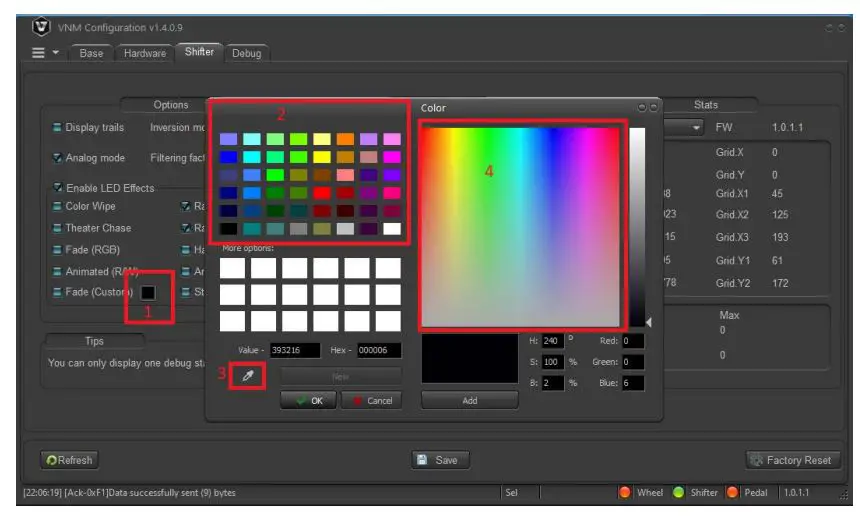The height and width of the screenshot is (516, 860).
Task: Click the Options panel header
Action: 171,105
